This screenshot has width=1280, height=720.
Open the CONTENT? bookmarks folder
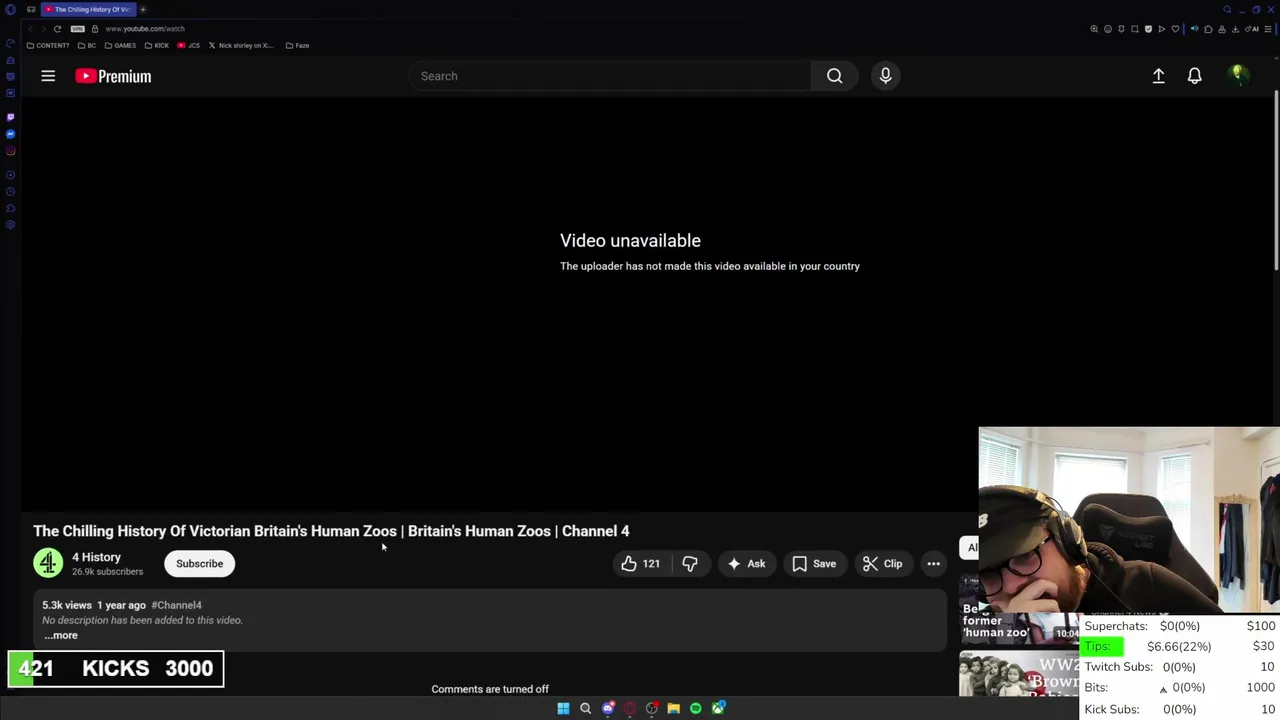[48, 45]
